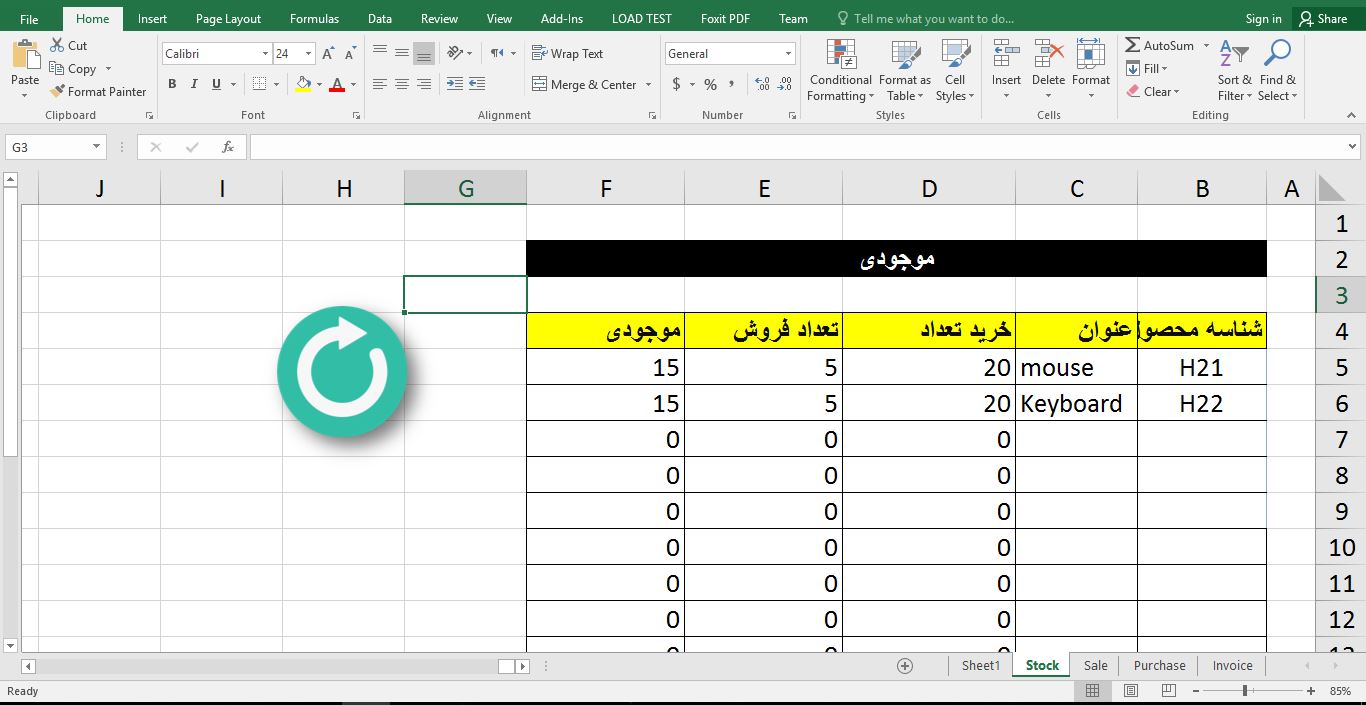Click the Paste clipboard icon
Screen dimensions: 1366x705
click(x=25, y=55)
